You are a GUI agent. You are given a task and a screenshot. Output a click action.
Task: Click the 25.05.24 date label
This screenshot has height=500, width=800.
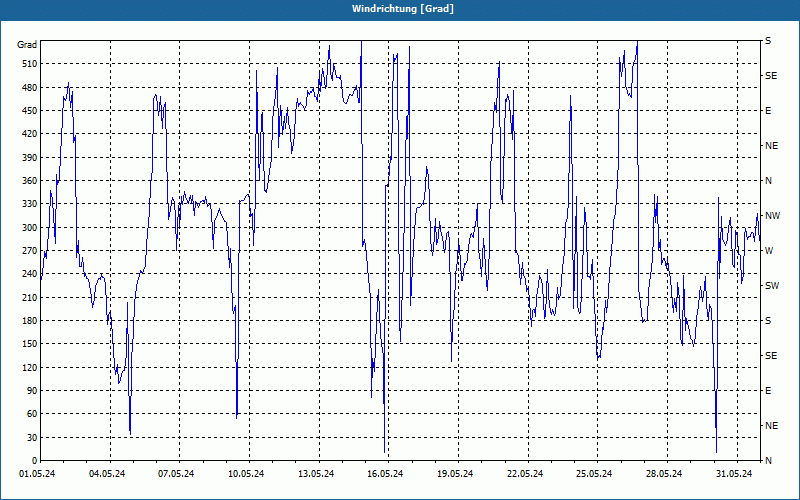(595, 474)
